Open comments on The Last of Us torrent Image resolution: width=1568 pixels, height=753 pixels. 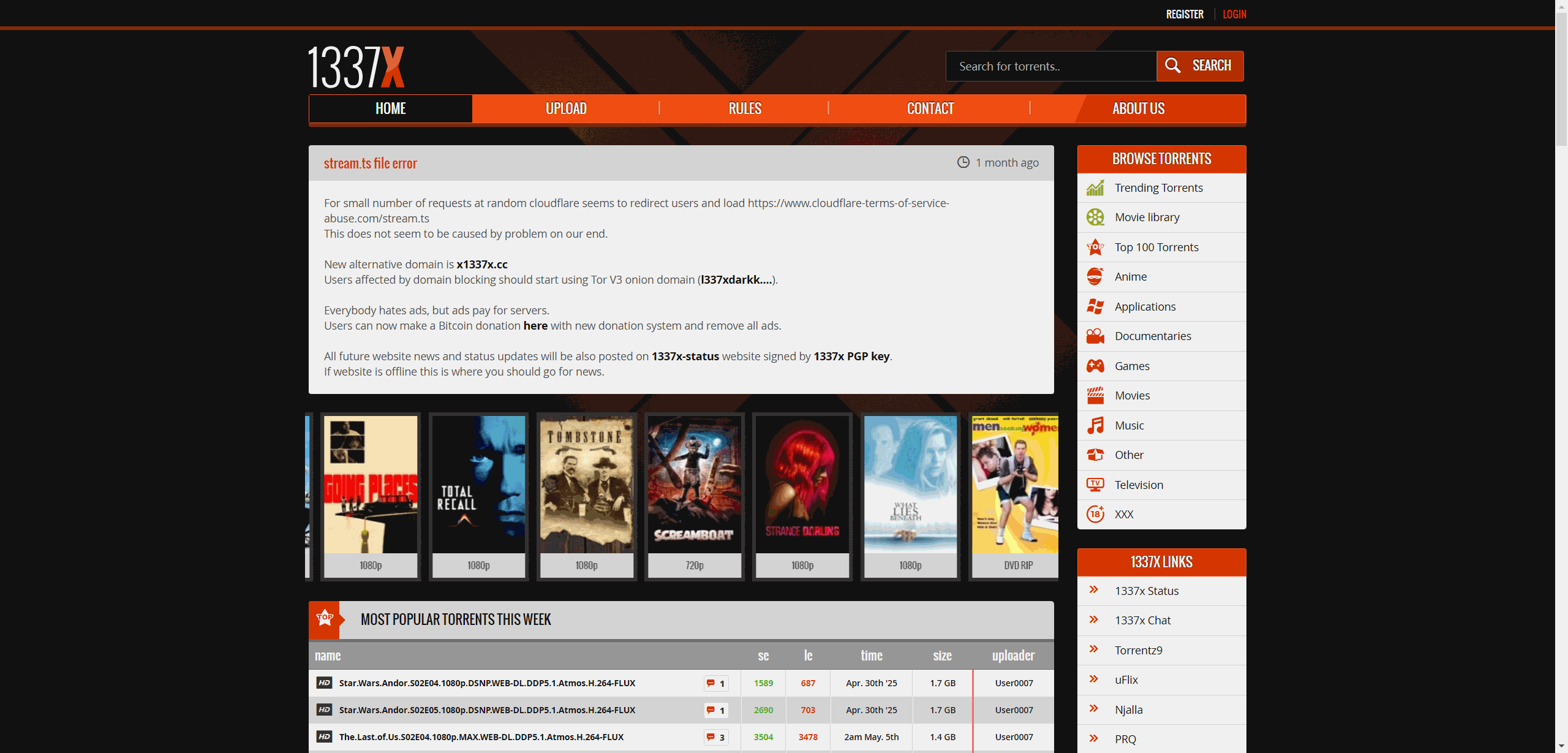point(715,737)
